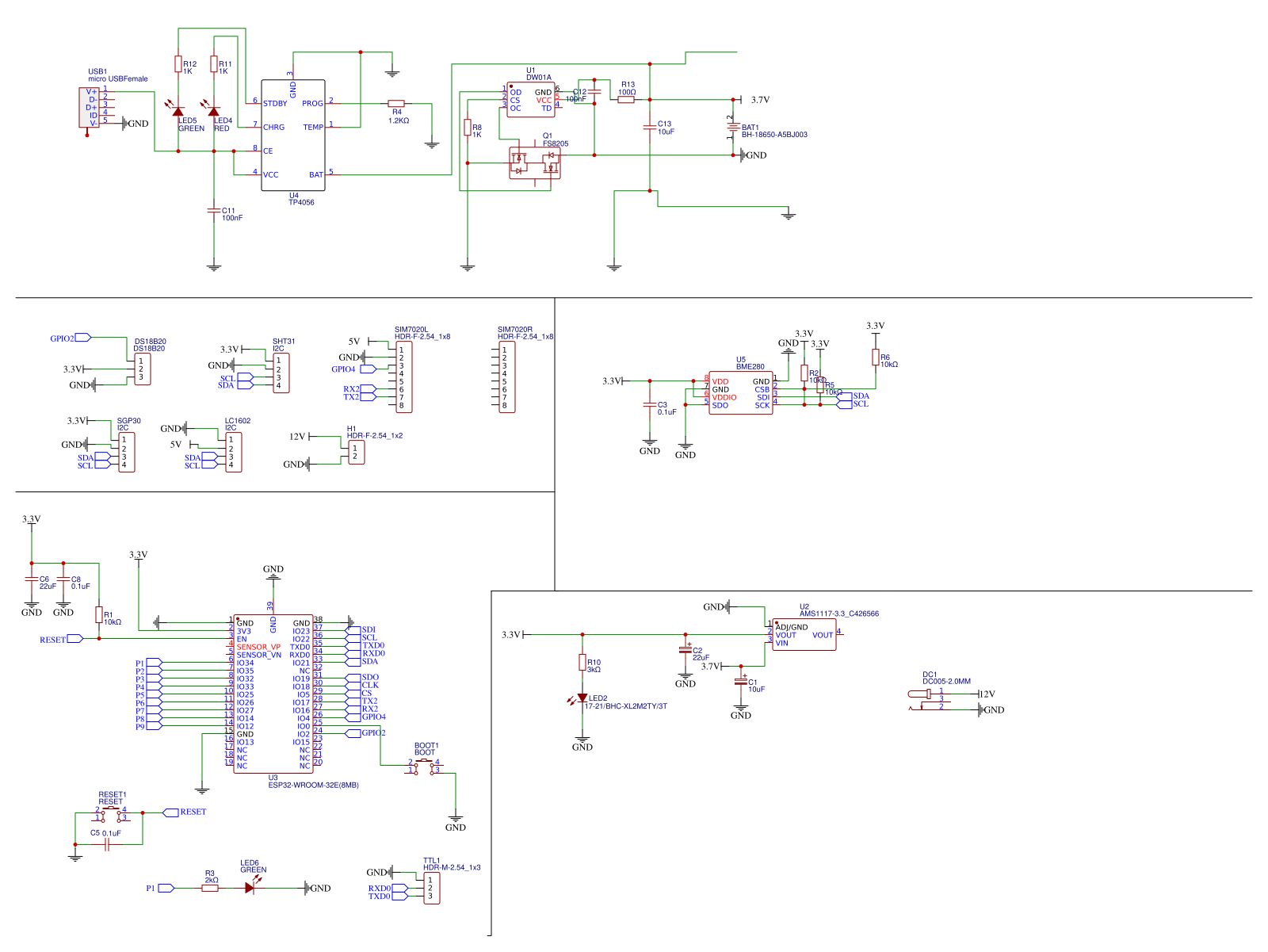1268x952 pixels.
Task: Select the SHT31 I2C header
Action: (281, 373)
